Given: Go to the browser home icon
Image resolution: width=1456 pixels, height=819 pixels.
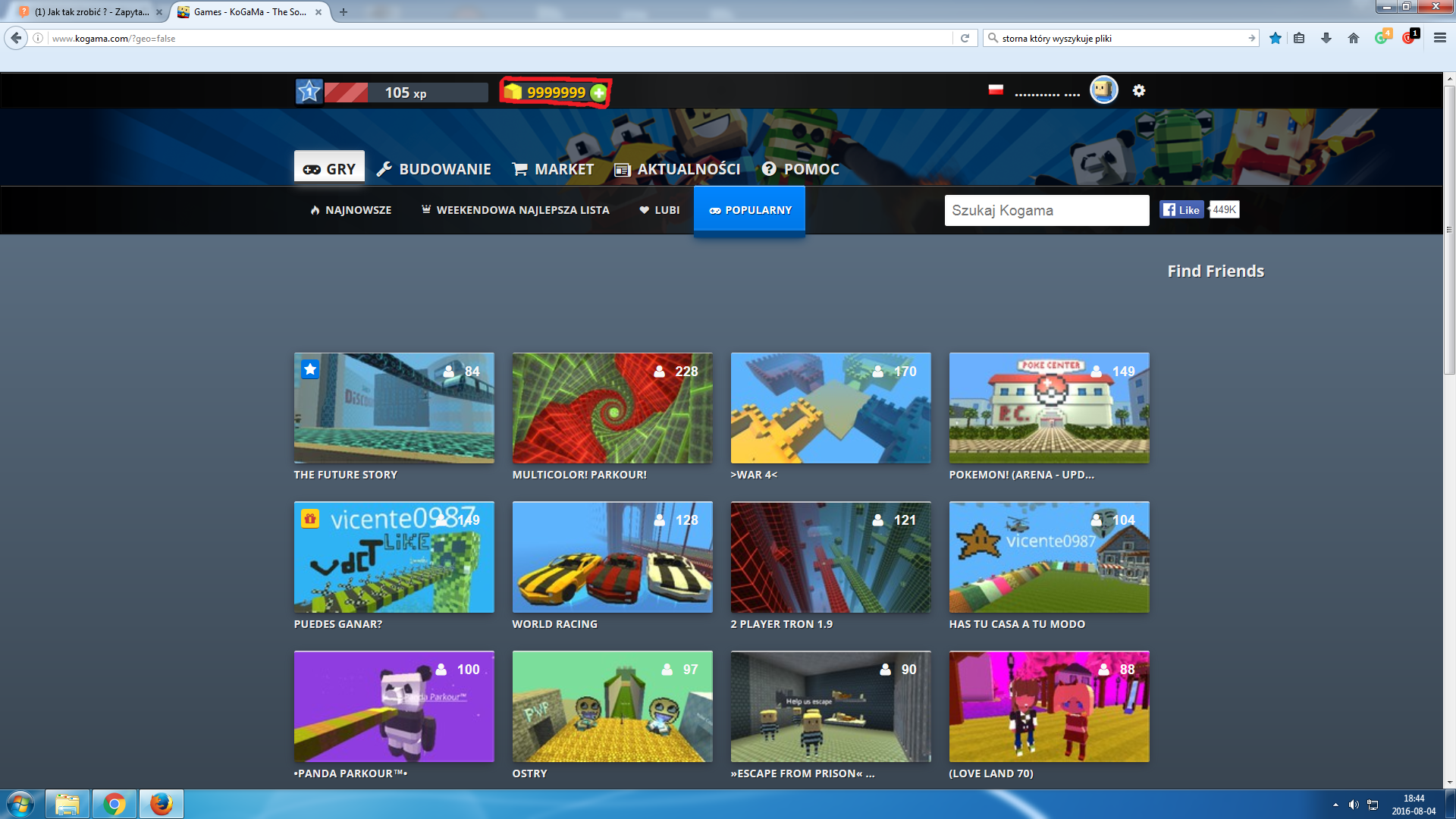Looking at the screenshot, I should tap(1353, 38).
